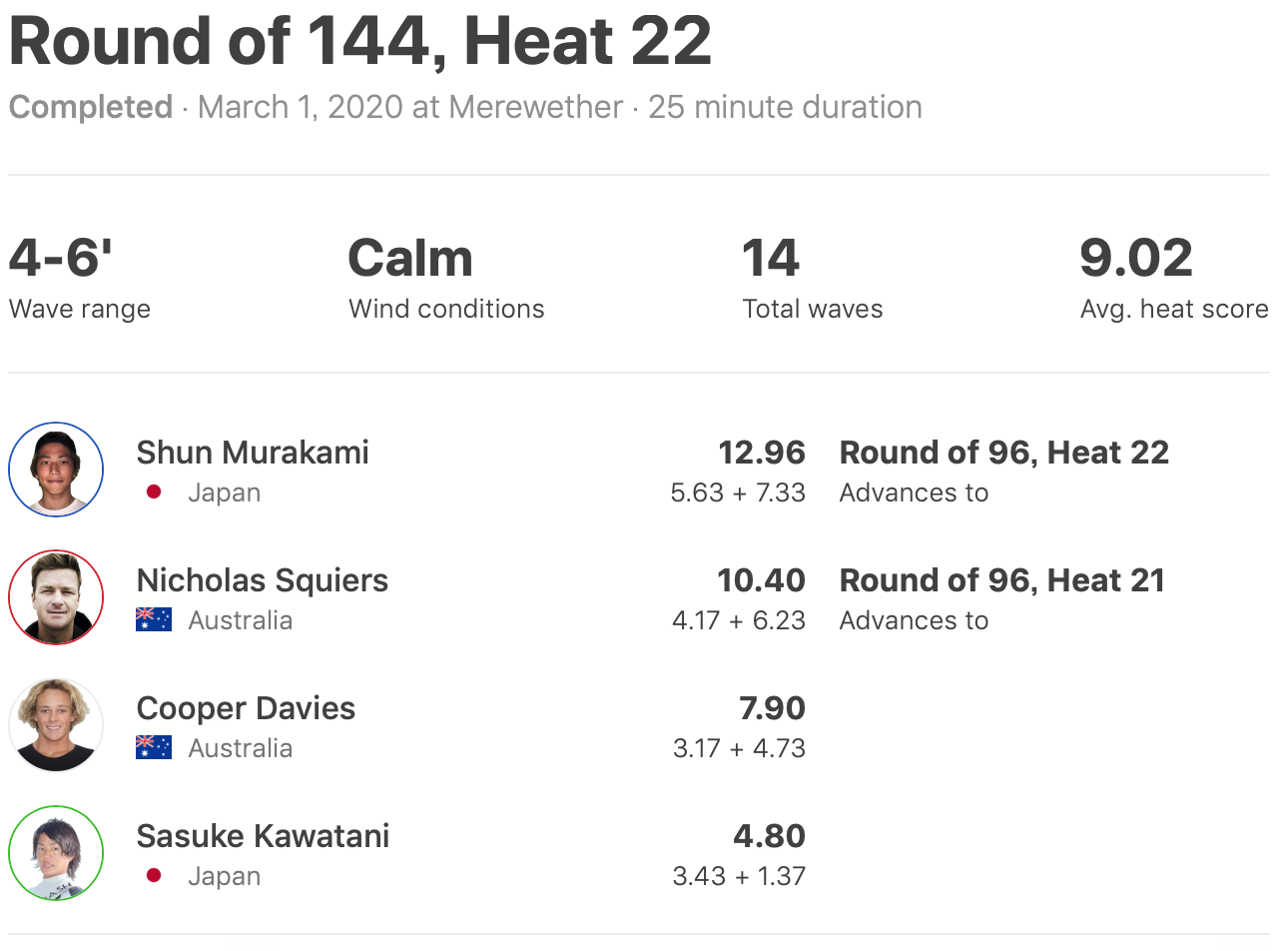Open Nicholas Squiers' name link
The width and height of the screenshot is (1288, 951).
[263, 580]
